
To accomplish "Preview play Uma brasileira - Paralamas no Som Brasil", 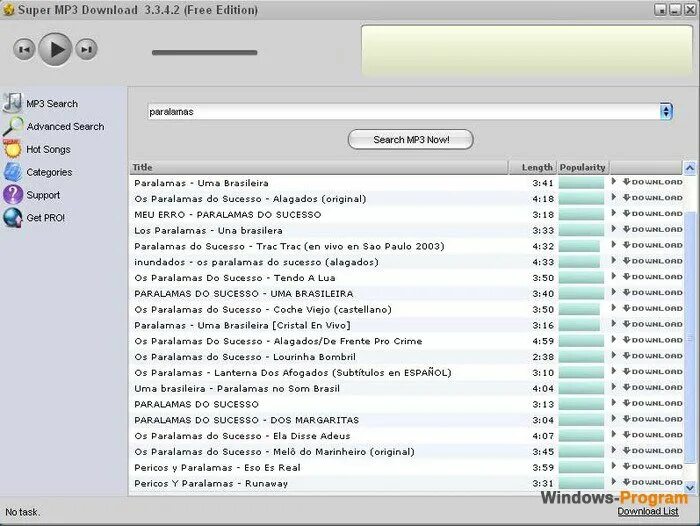I will [614, 387].
